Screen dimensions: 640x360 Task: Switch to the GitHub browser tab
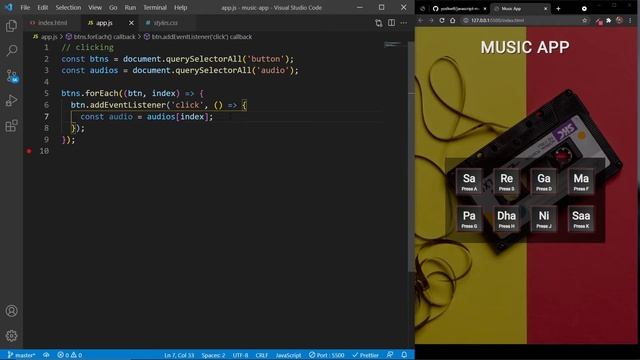459,8
